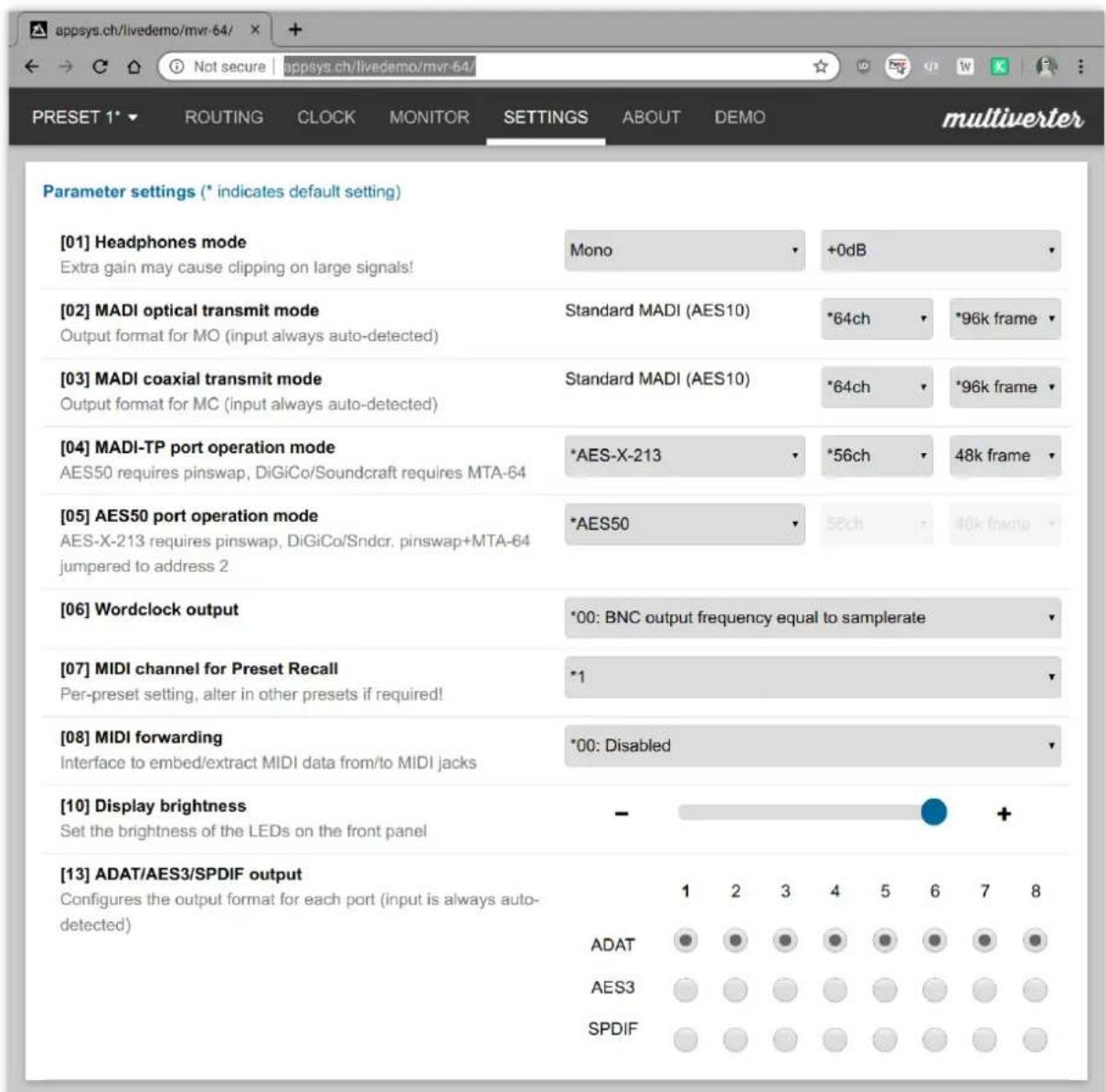Screen dimensions: 1106x1092
Task: Click the code brackets extension icon
Action: [x=931, y=66]
